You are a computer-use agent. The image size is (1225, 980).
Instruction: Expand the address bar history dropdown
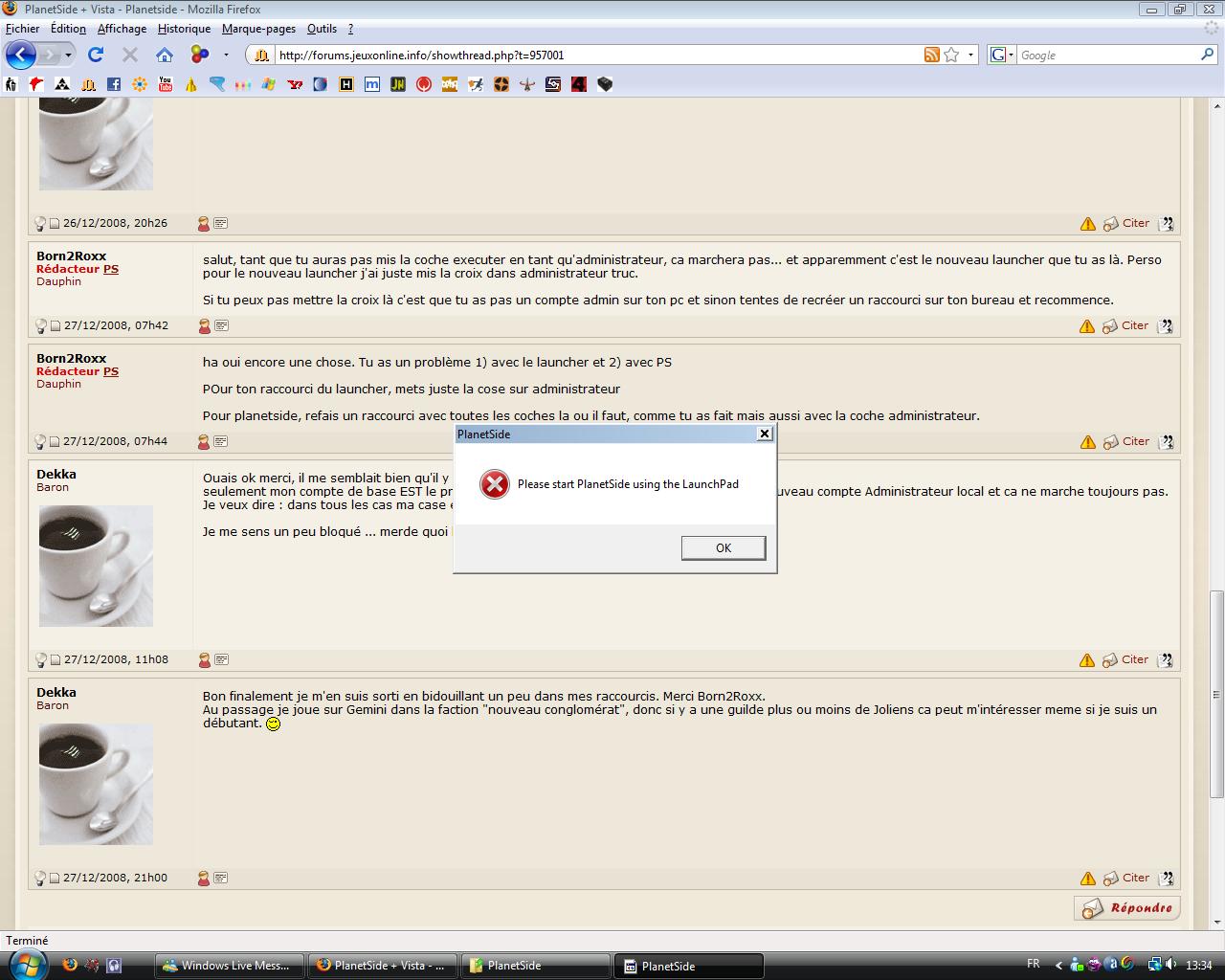(x=970, y=55)
